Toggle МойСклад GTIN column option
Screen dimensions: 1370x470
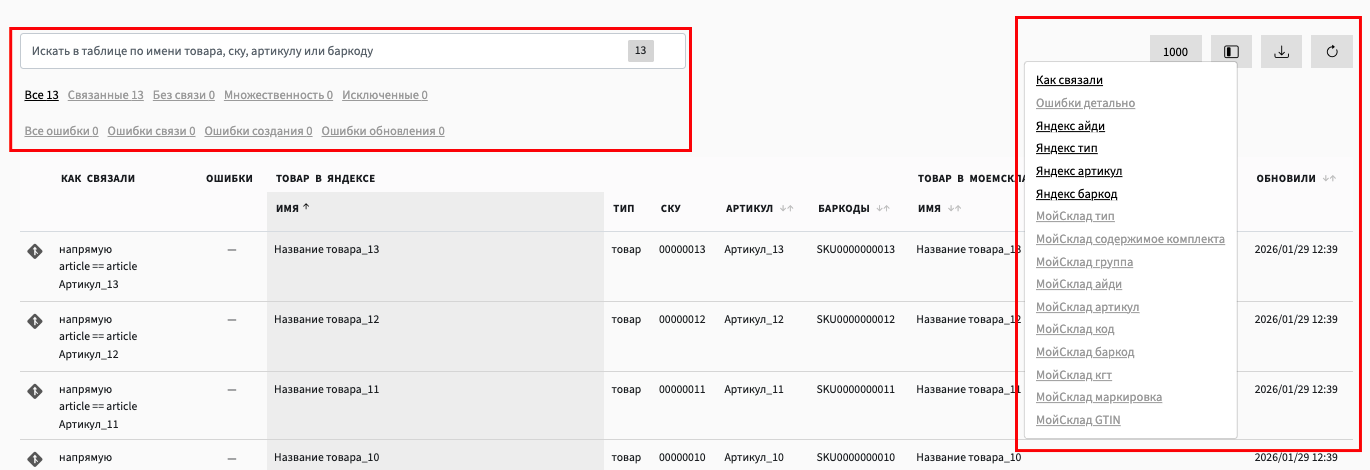(x=1078, y=420)
